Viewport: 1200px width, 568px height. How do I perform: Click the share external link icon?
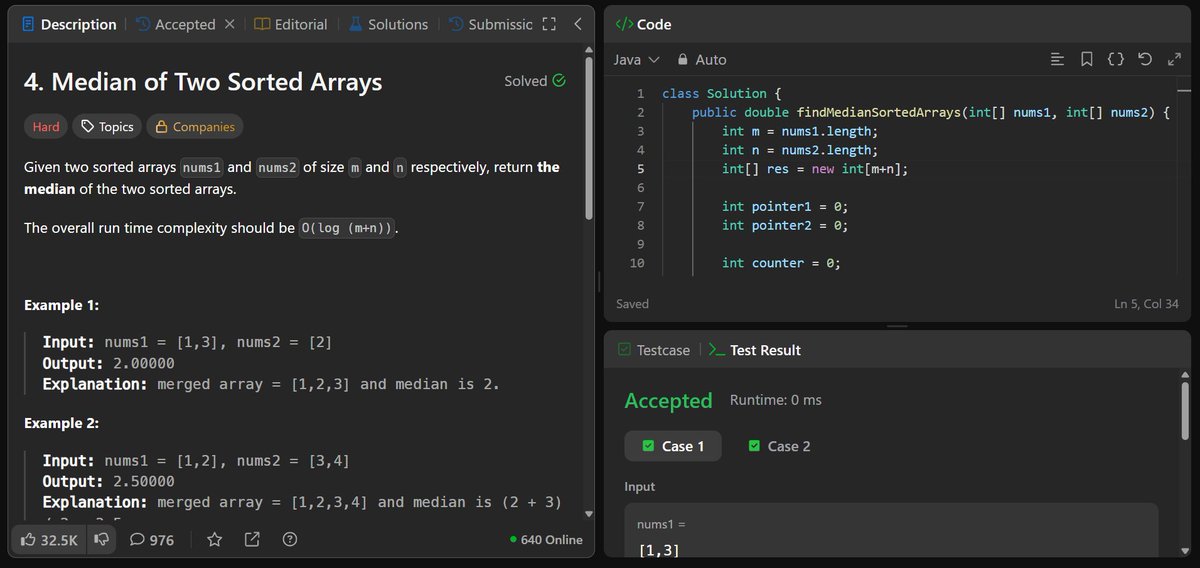click(x=252, y=540)
